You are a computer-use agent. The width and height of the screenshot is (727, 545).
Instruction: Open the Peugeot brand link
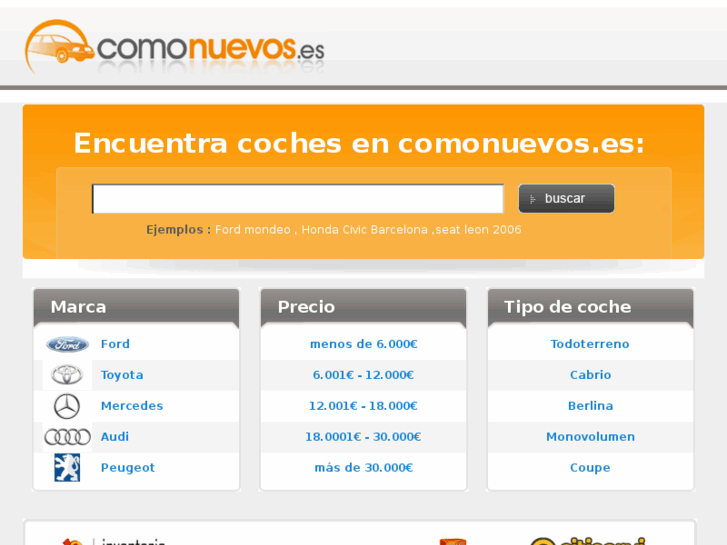click(128, 468)
